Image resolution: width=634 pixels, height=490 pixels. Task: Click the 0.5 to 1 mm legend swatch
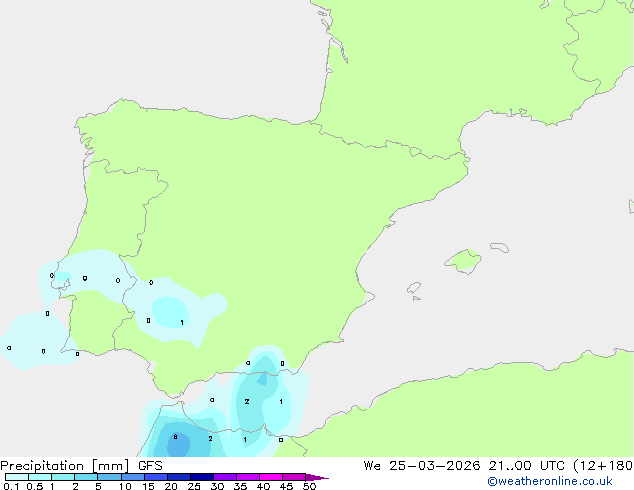pyautogui.click(x=40, y=477)
